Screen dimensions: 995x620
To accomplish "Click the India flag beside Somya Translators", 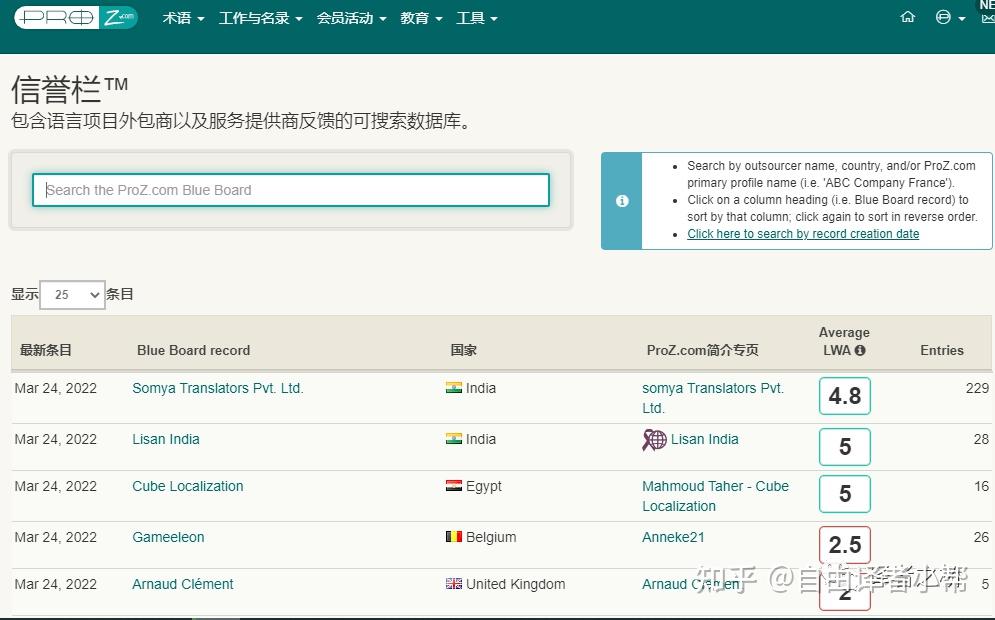I will click(x=452, y=388).
